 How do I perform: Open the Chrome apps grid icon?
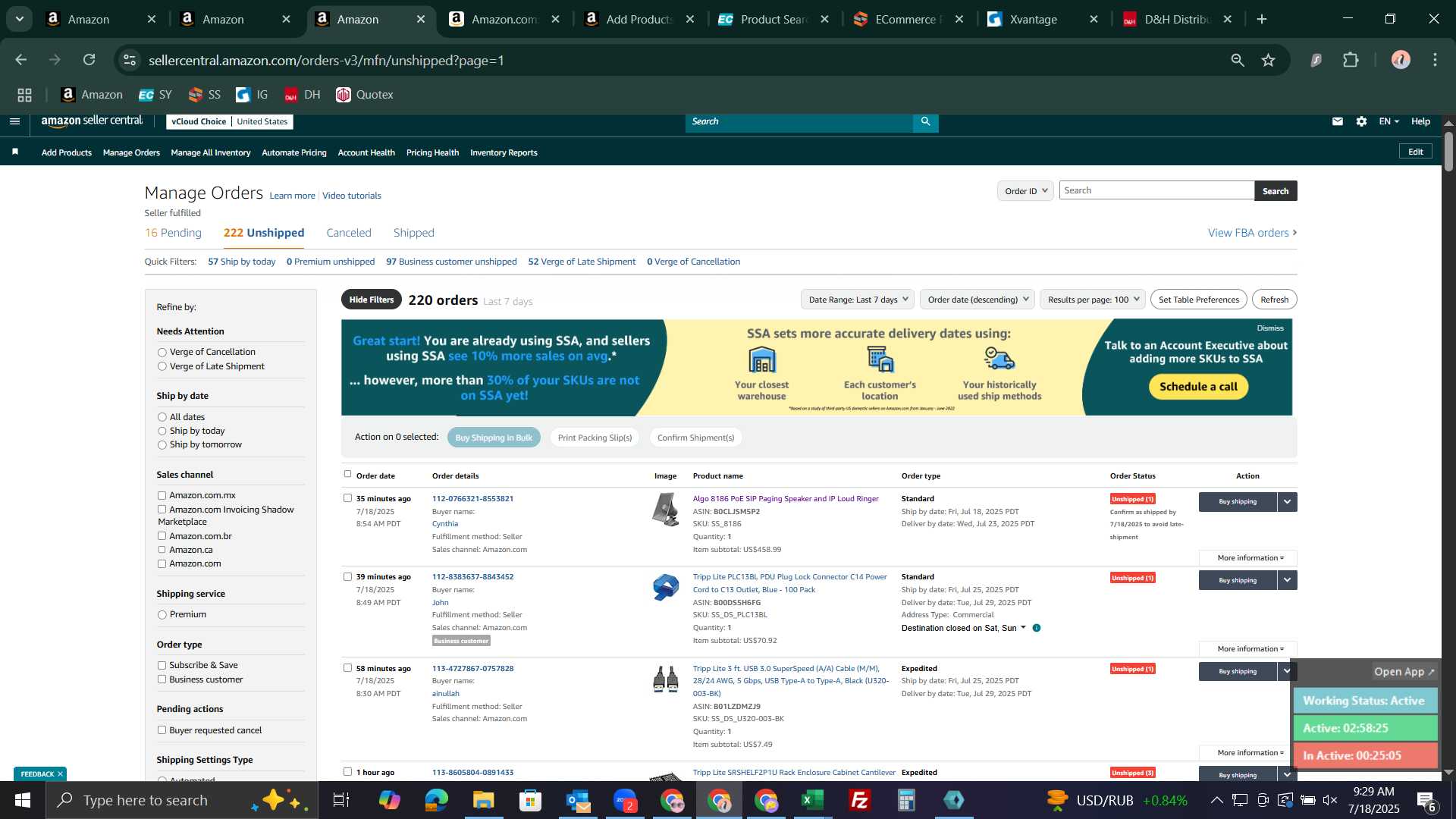pos(24,95)
